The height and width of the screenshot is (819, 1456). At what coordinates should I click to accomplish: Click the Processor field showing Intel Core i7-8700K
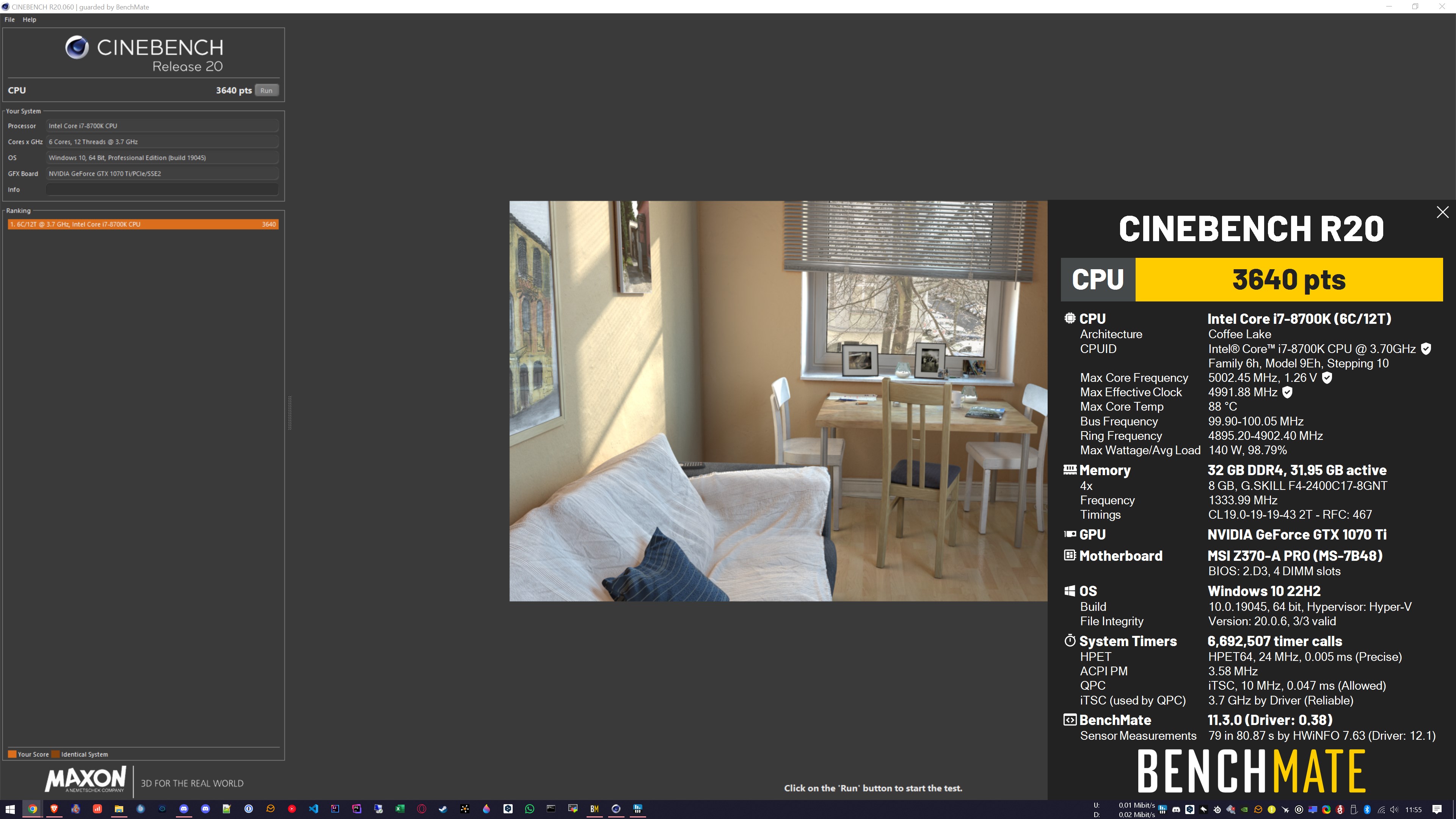click(162, 126)
